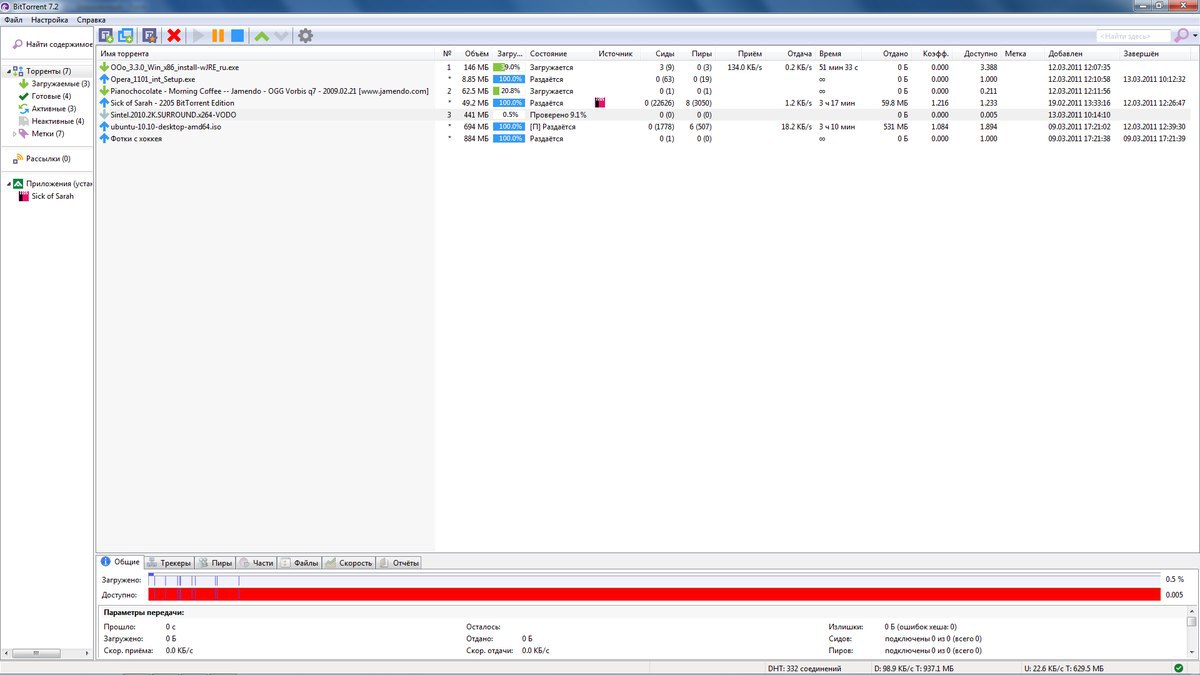Viewport: 1200px width, 675px height.
Task: Switch to the Скорость tab
Action: (x=349, y=563)
